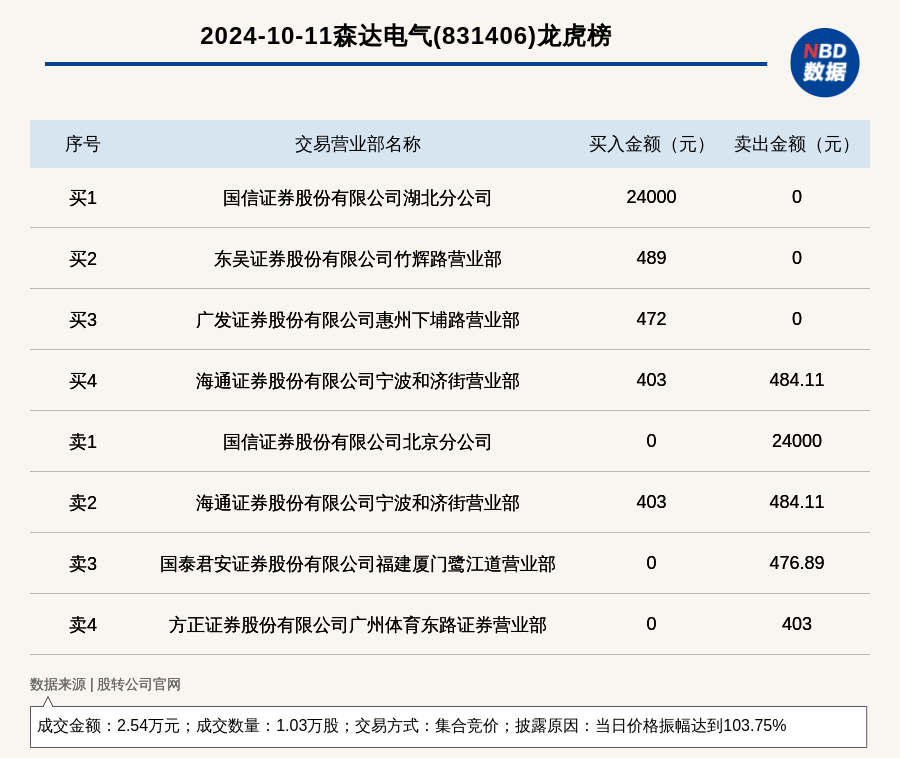Click buy amount 0 in 卖4 row
Screen dimensions: 900x758
pos(651,624)
